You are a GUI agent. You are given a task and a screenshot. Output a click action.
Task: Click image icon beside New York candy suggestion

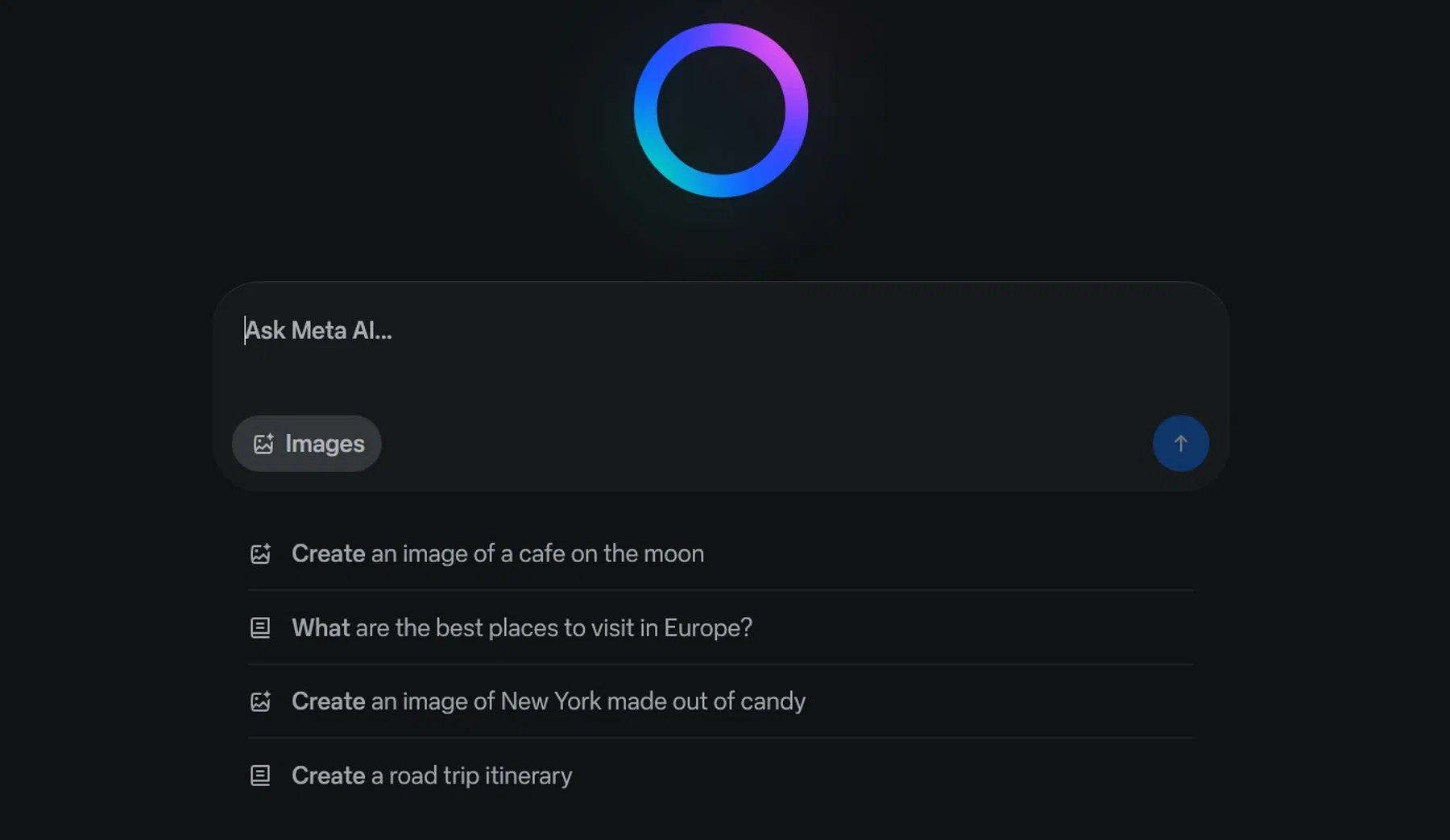click(x=260, y=701)
